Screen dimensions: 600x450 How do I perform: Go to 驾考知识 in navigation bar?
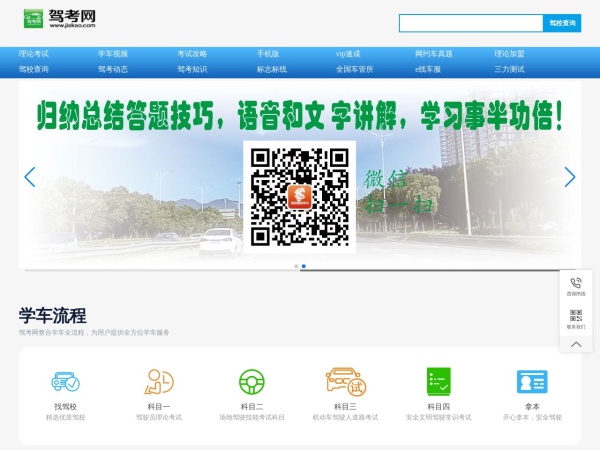pyautogui.click(x=192, y=69)
